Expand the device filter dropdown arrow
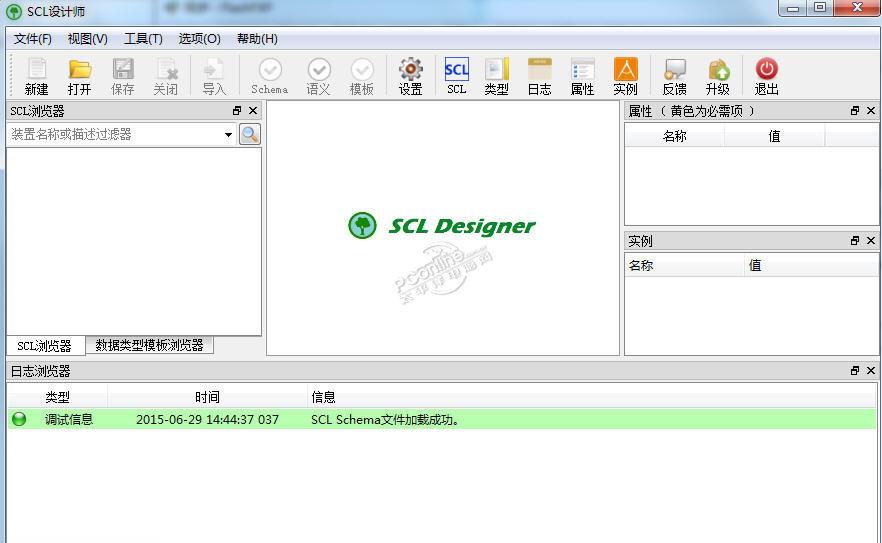 pos(228,134)
